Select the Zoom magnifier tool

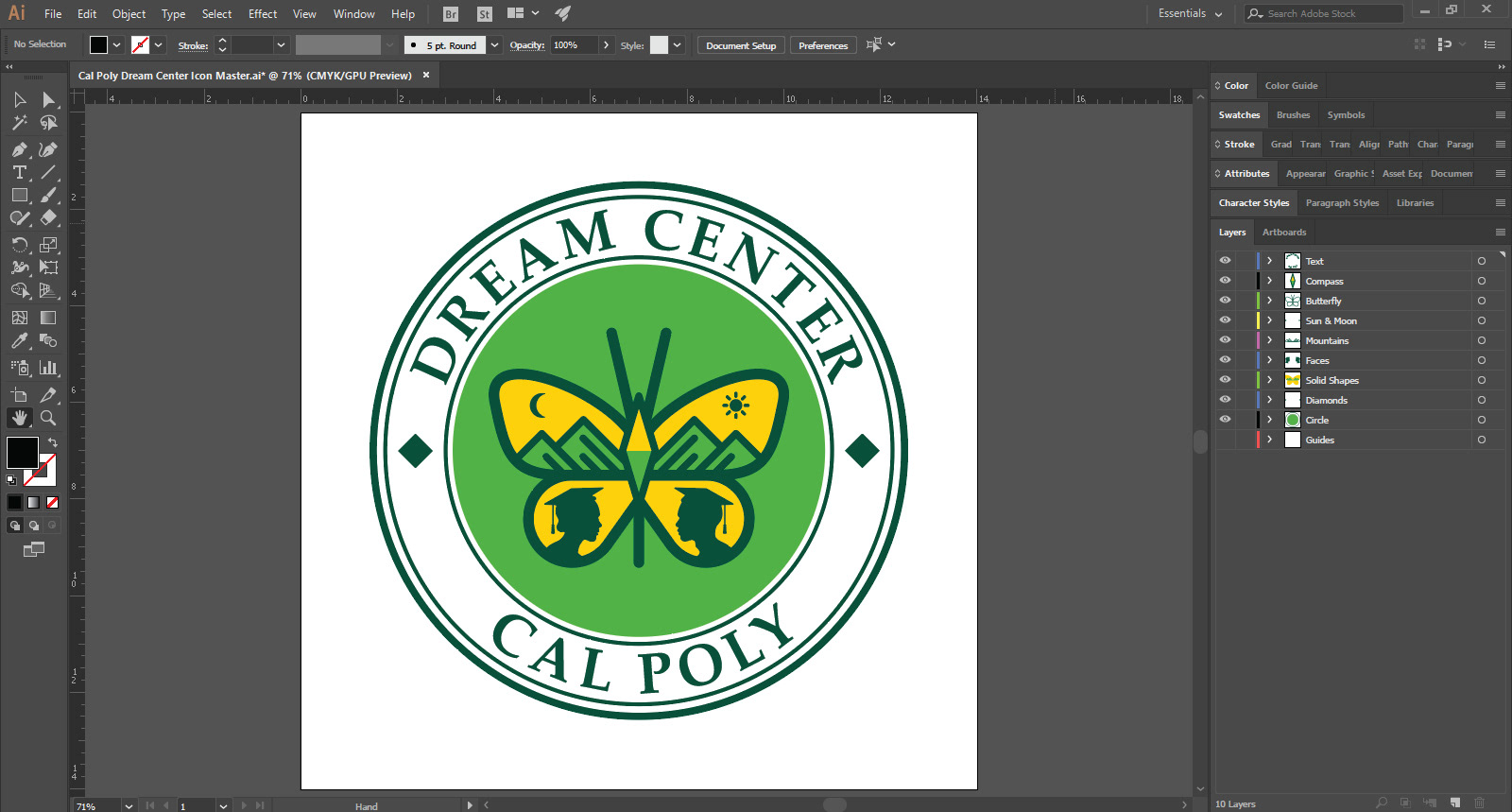pos(48,418)
